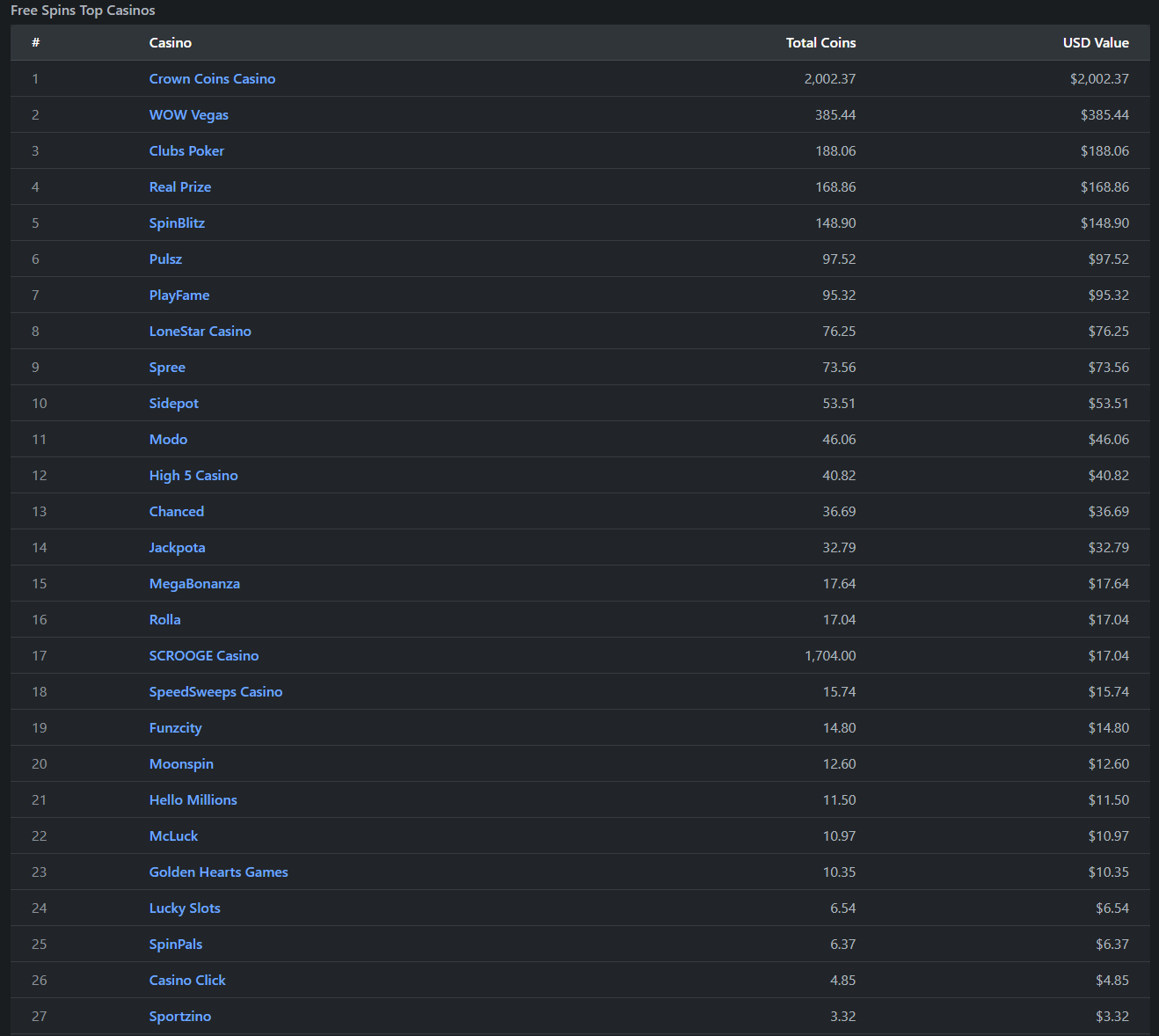
Task: Open the Pulsz casino link
Action: [165, 259]
